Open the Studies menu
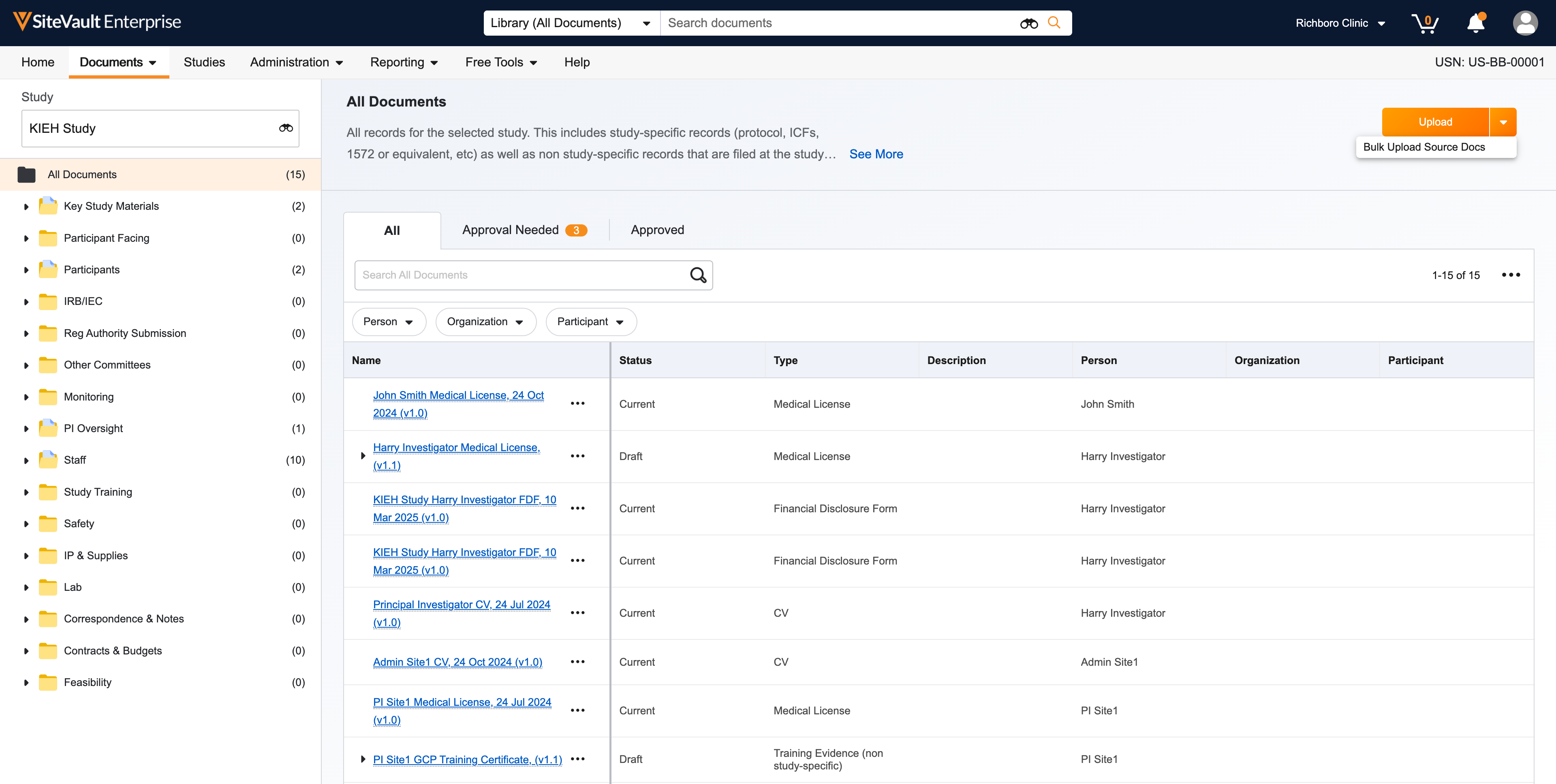Screen dimensions: 1556x784 [x=204, y=62]
